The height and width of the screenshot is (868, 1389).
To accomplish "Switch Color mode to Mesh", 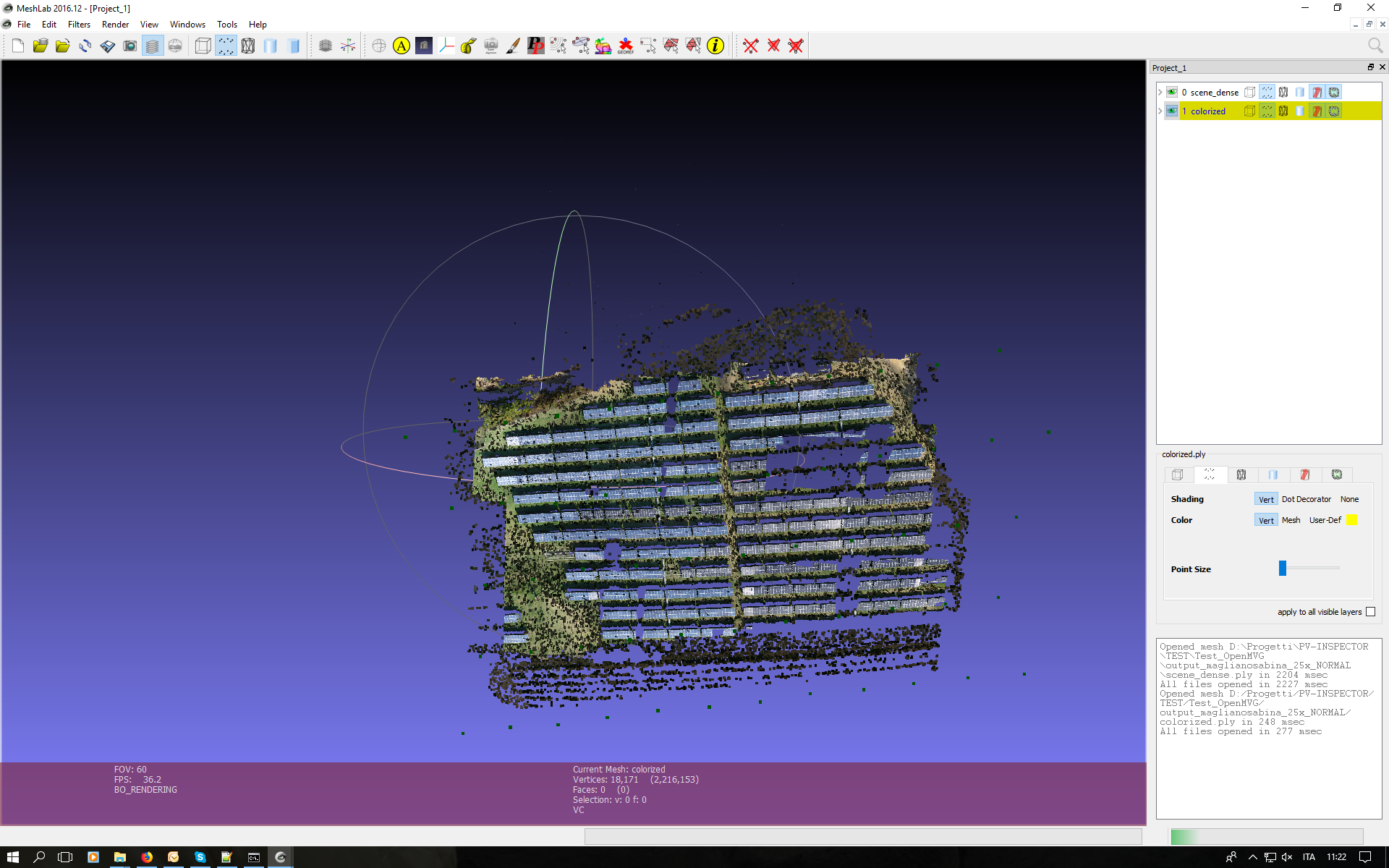I will [1291, 520].
